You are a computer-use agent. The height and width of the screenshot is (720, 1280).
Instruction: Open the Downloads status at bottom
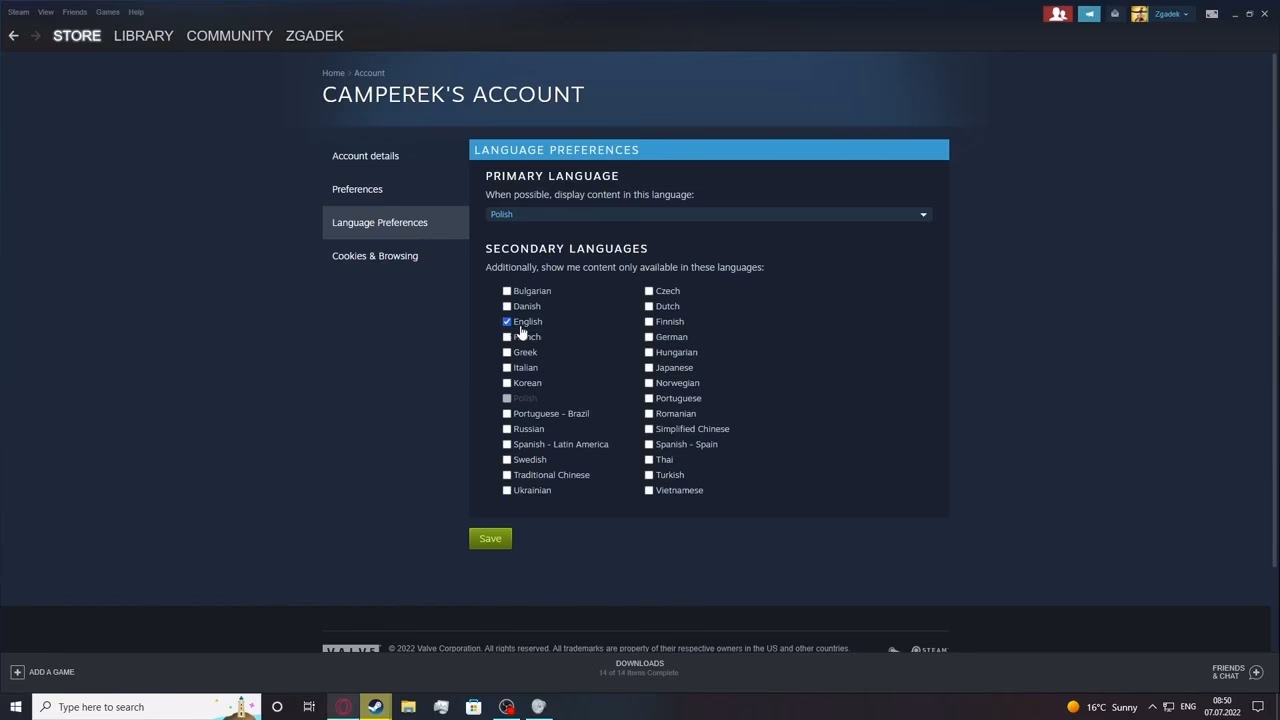pos(639,668)
